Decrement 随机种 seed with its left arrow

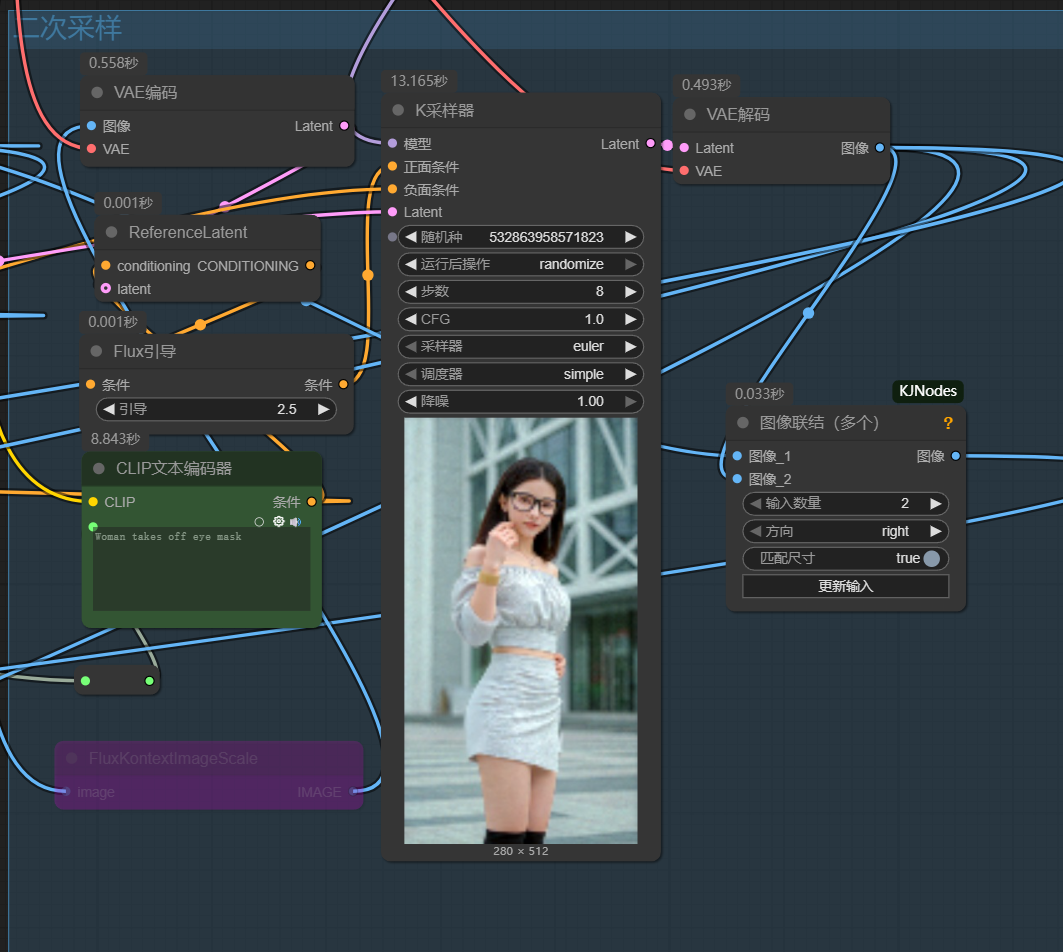click(411, 237)
